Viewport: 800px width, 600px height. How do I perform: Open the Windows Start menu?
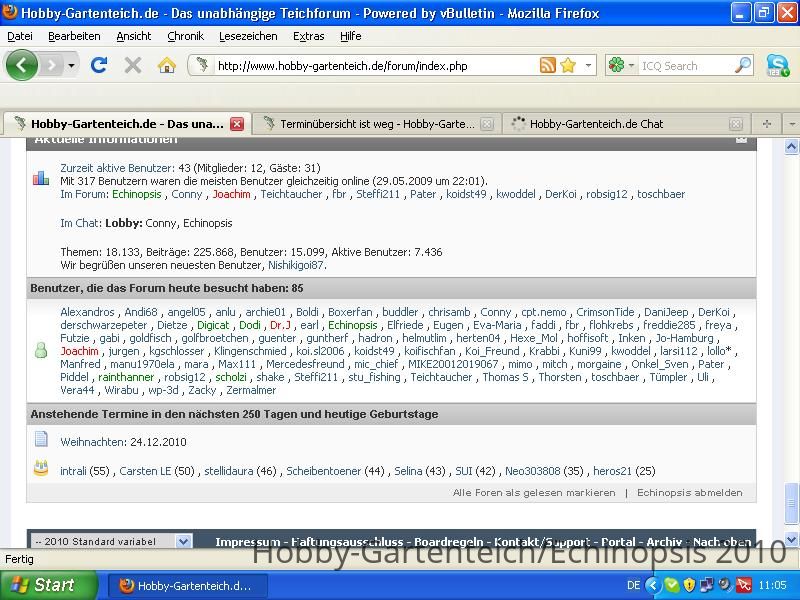click(49, 585)
